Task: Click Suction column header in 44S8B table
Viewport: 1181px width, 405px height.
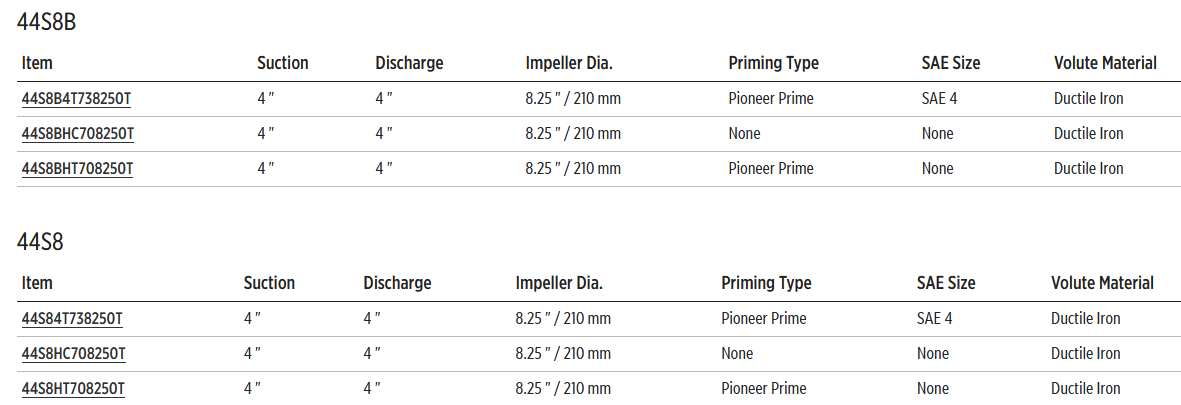Action: pyautogui.click(x=283, y=63)
